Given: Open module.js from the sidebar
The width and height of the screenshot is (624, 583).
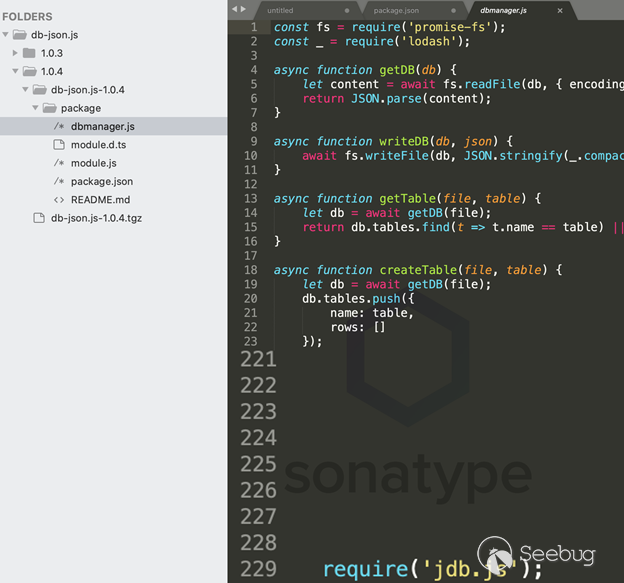Looking at the screenshot, I should [x=93, y=163].
